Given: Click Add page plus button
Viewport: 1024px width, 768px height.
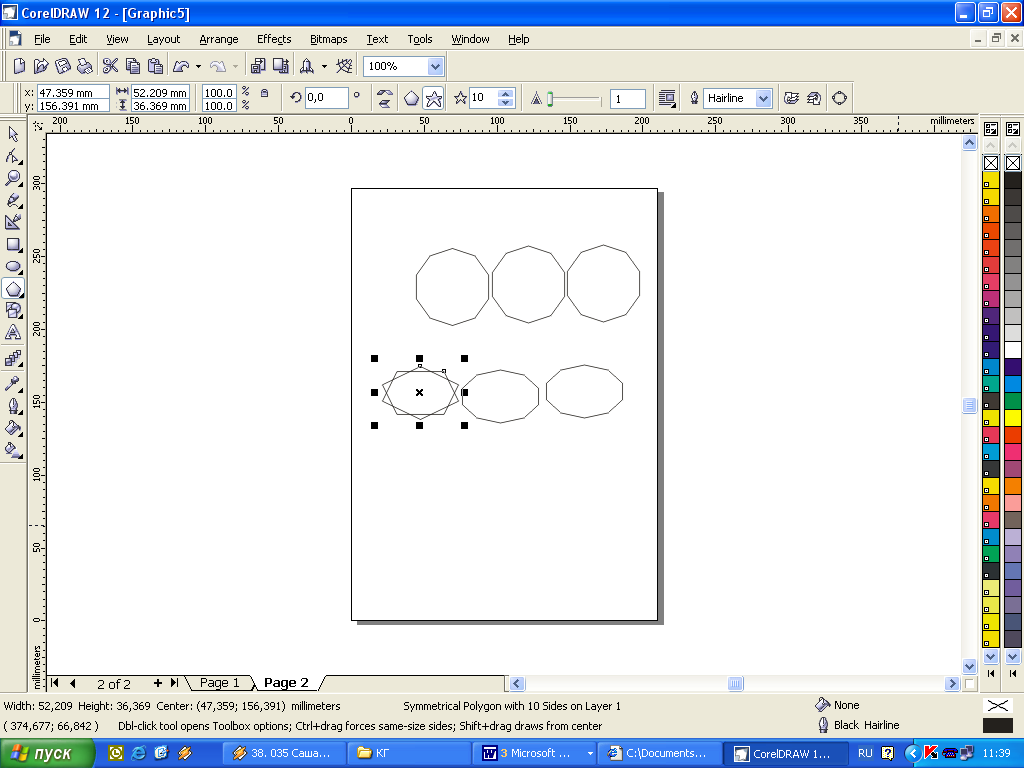Looking at the screenshot, I should pos(157,683).
